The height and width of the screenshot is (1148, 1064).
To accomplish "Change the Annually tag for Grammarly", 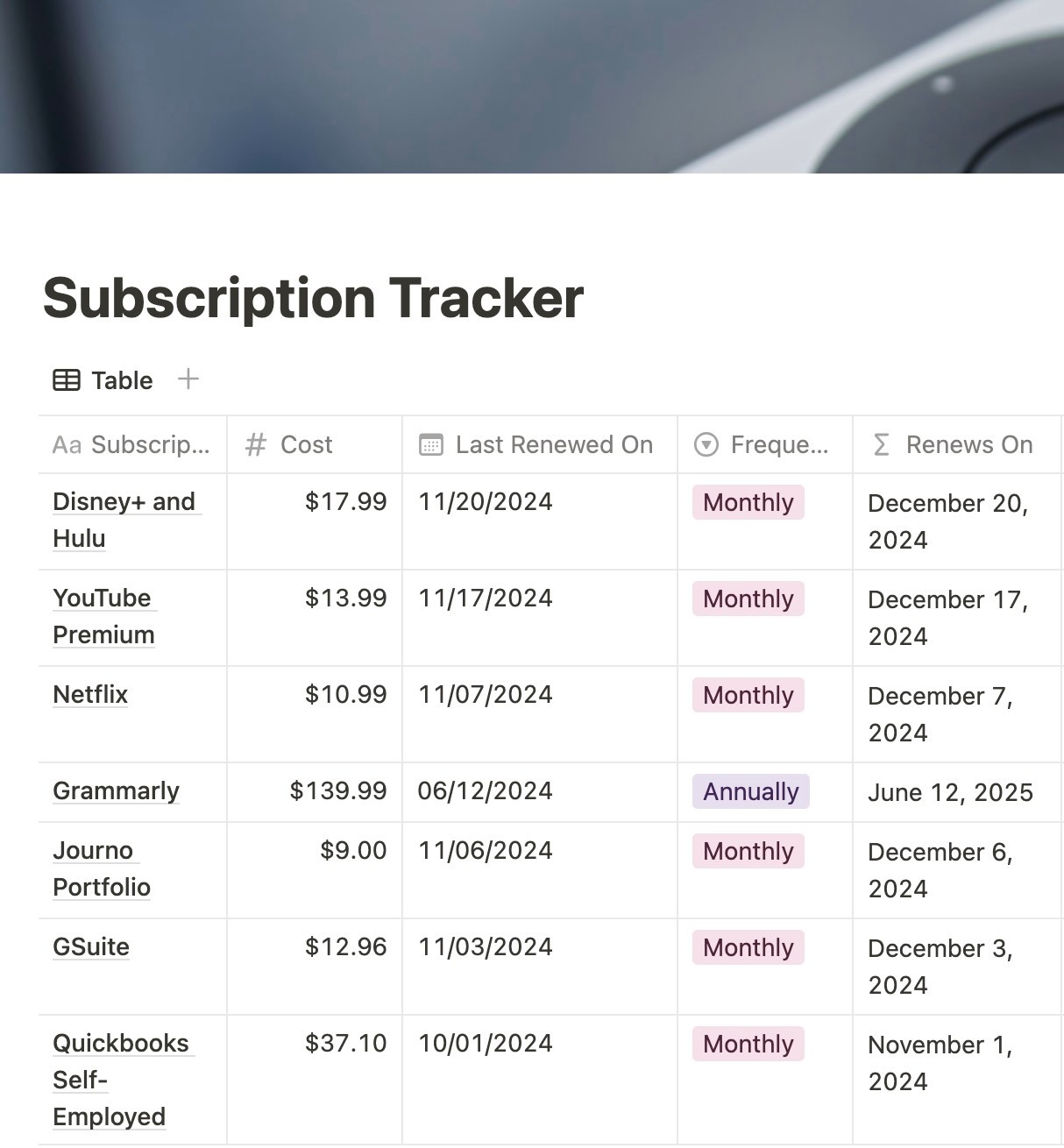I will pos(751,791).
